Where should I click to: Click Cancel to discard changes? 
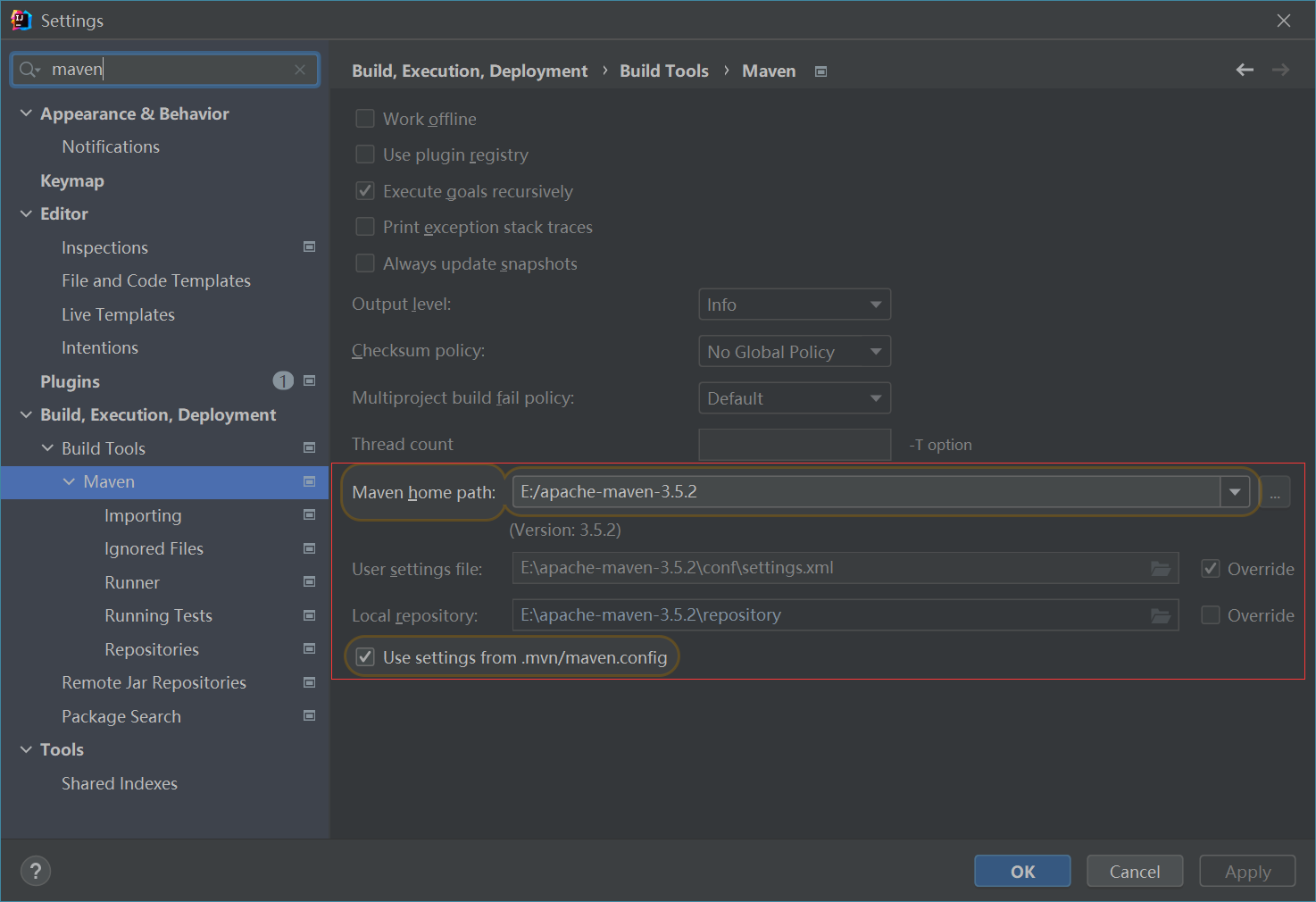pos(1135,871)
